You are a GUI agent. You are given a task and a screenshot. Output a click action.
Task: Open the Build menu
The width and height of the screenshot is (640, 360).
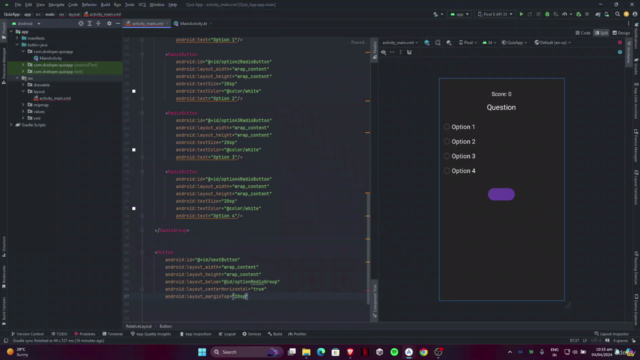[x=105, y=5]
